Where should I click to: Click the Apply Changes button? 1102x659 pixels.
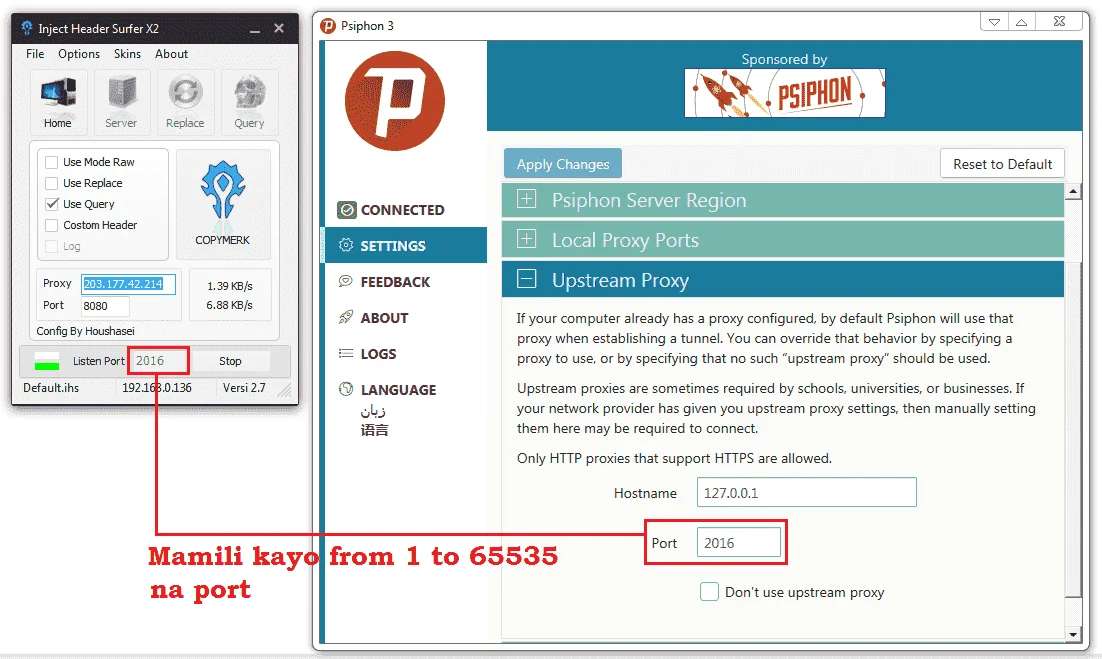point(563,164)
